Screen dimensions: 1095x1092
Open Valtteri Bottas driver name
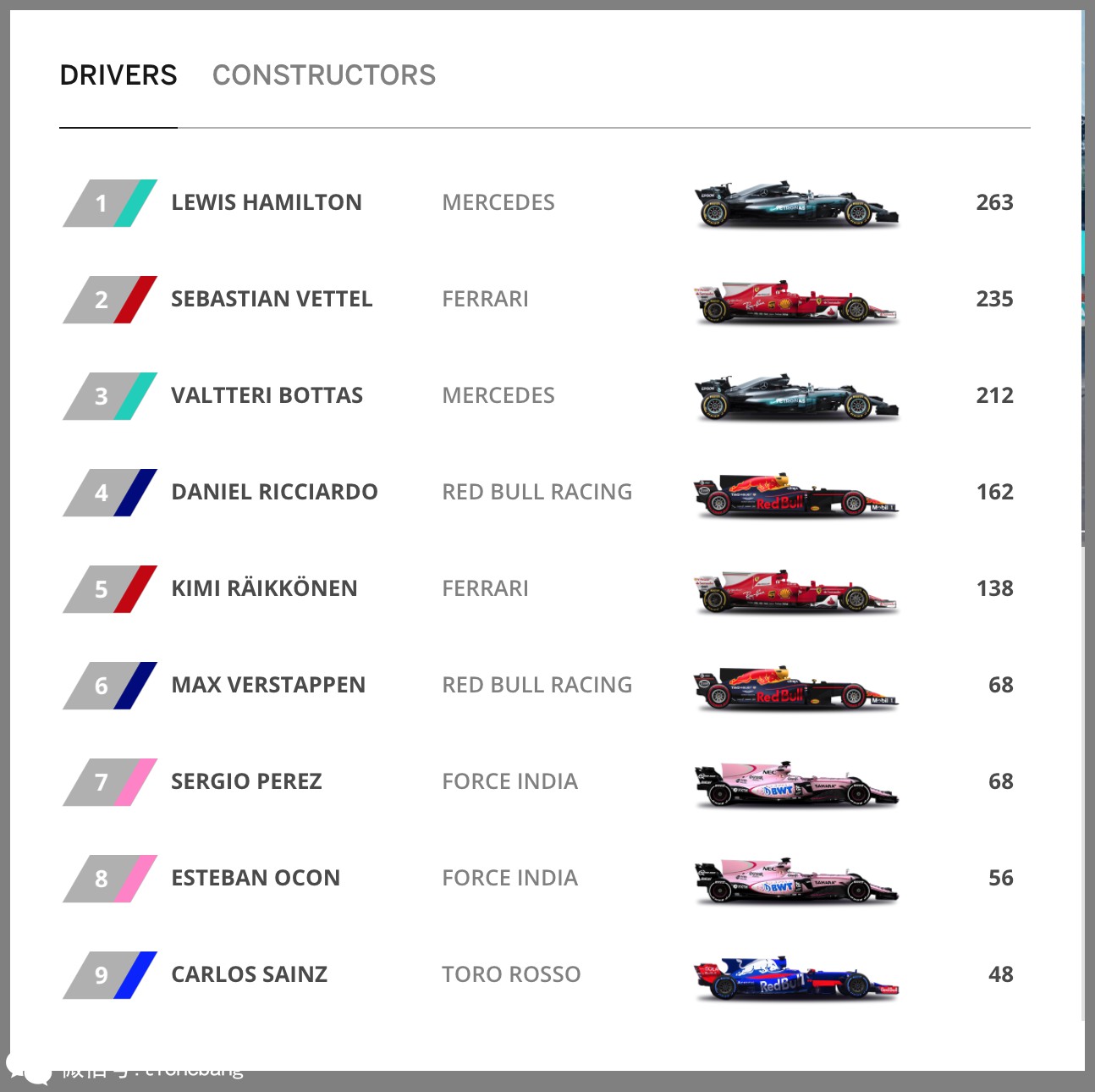pyautogui.click(x=267, y=395)
